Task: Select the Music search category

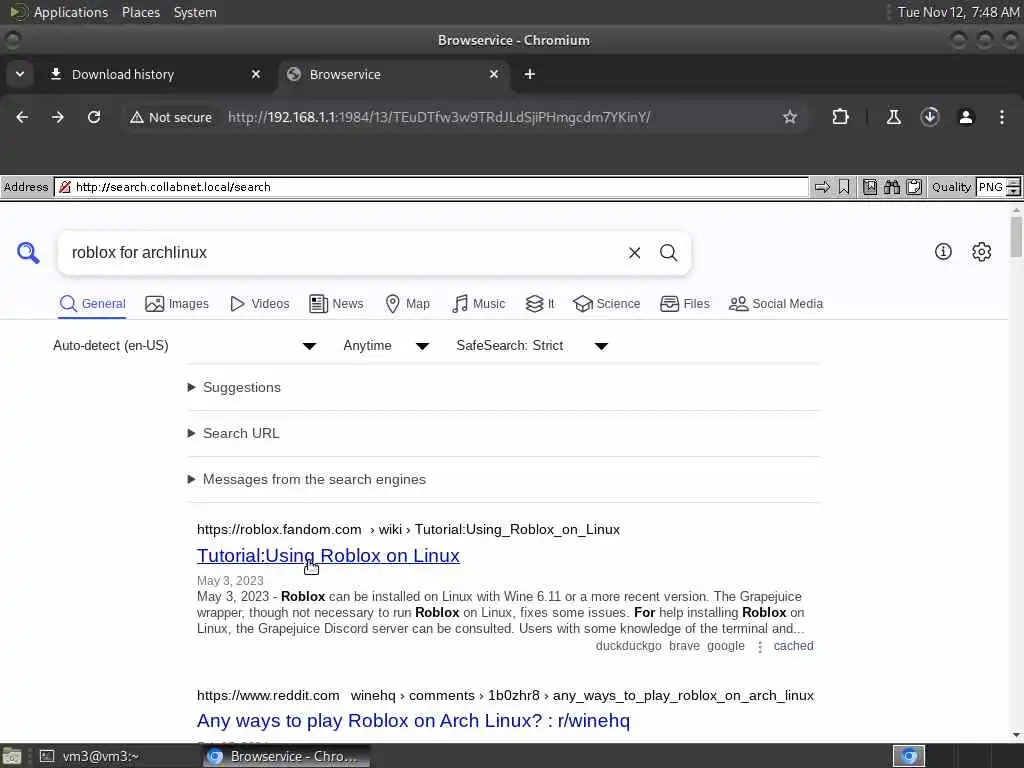Action: point(479,304)
